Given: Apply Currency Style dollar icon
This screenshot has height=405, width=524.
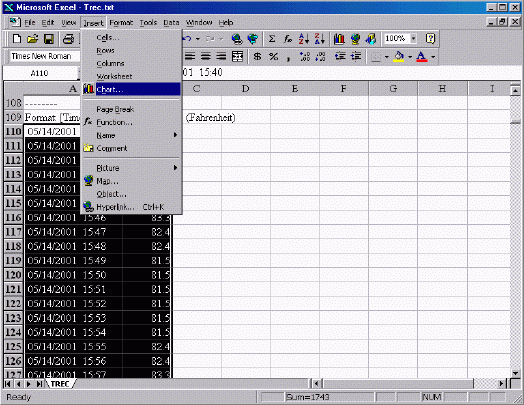Looking at the screenshot, I should pos(257,56).
